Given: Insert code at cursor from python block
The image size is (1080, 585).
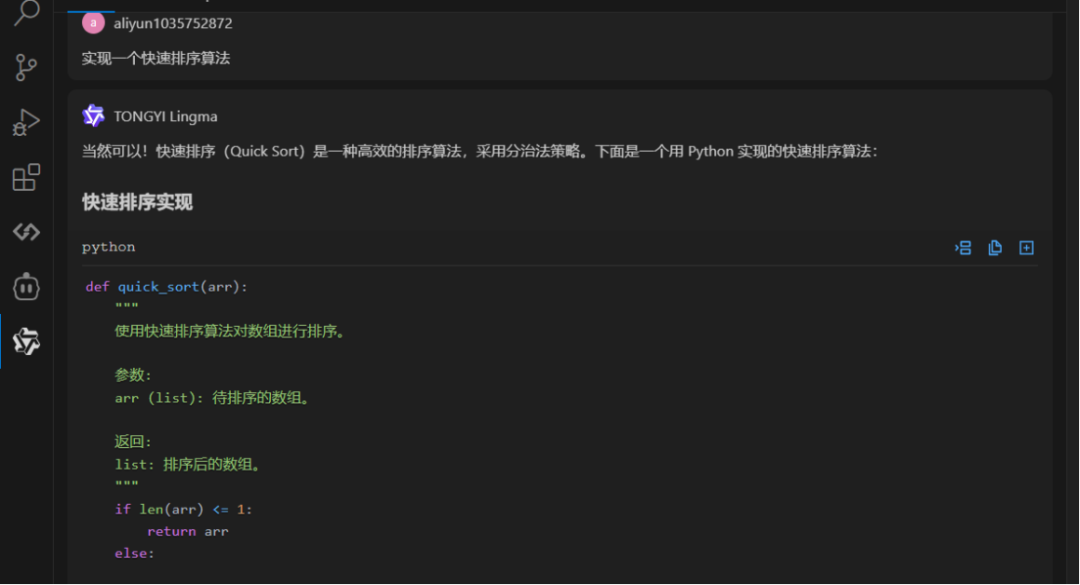Looking at the screenshot, I should 963,248.
